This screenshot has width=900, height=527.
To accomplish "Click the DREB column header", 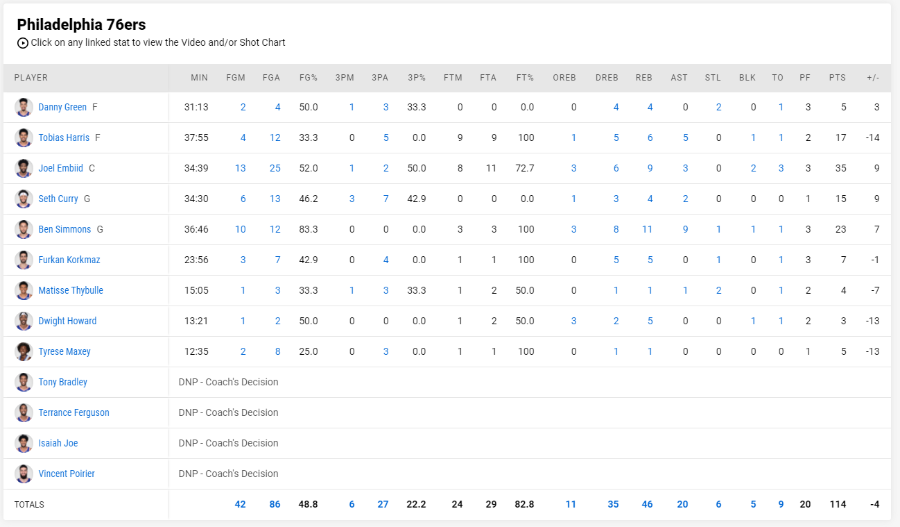I will [607, 78].
